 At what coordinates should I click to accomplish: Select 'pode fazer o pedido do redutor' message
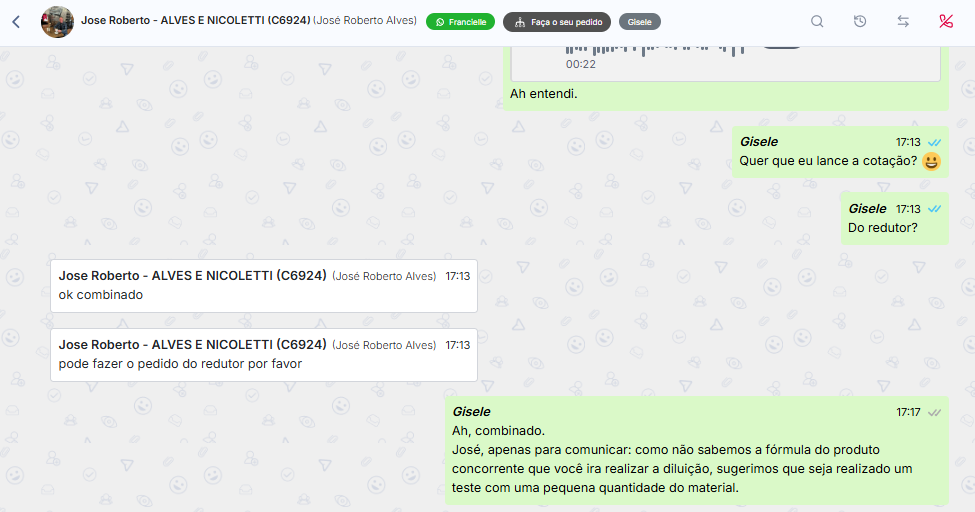264,355
